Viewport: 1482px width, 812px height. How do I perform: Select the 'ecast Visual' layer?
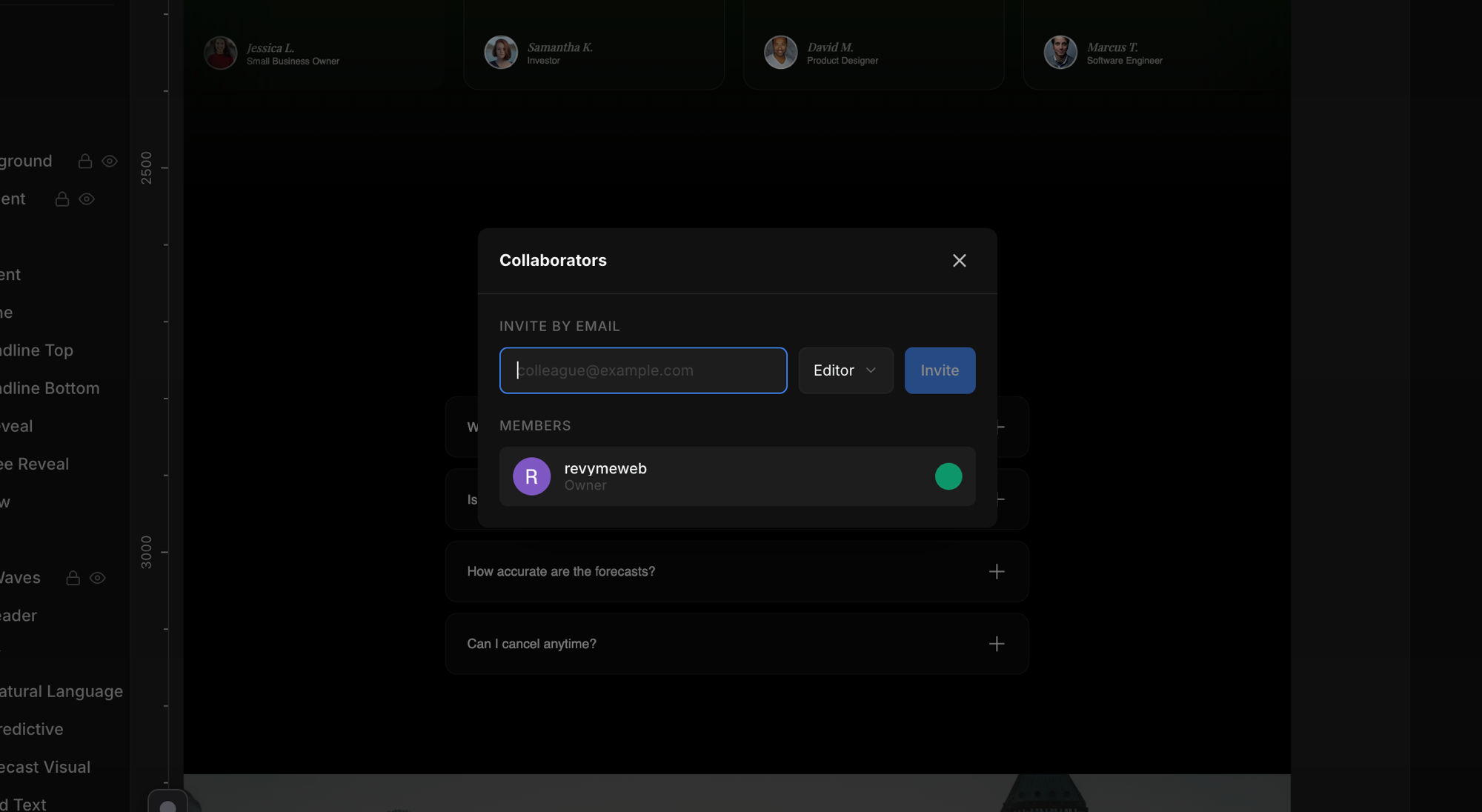45,767
